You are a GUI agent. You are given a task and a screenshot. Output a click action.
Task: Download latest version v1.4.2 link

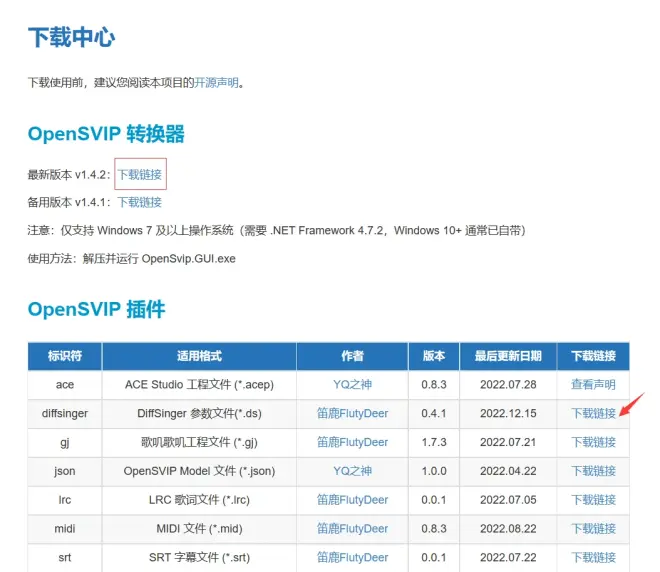point(140,174)
